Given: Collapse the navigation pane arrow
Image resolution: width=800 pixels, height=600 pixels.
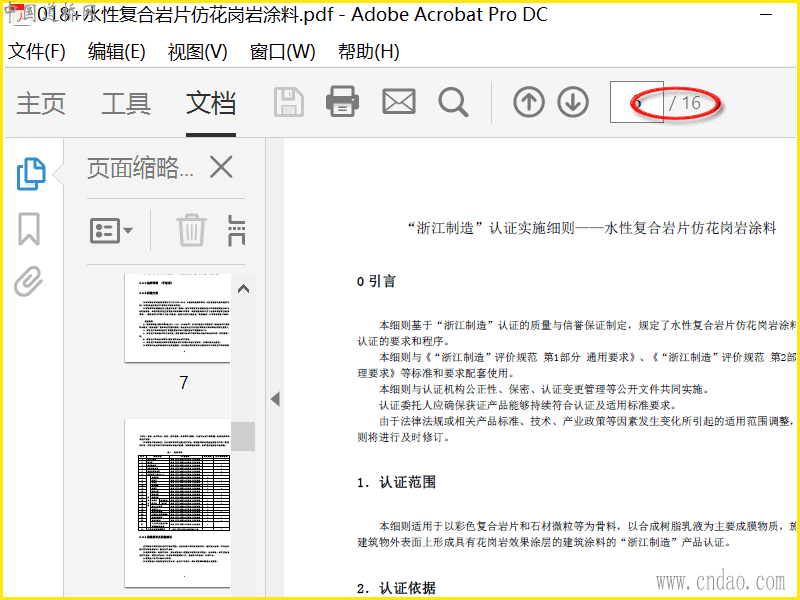Looking at the screenshot, I should point(276,398).
